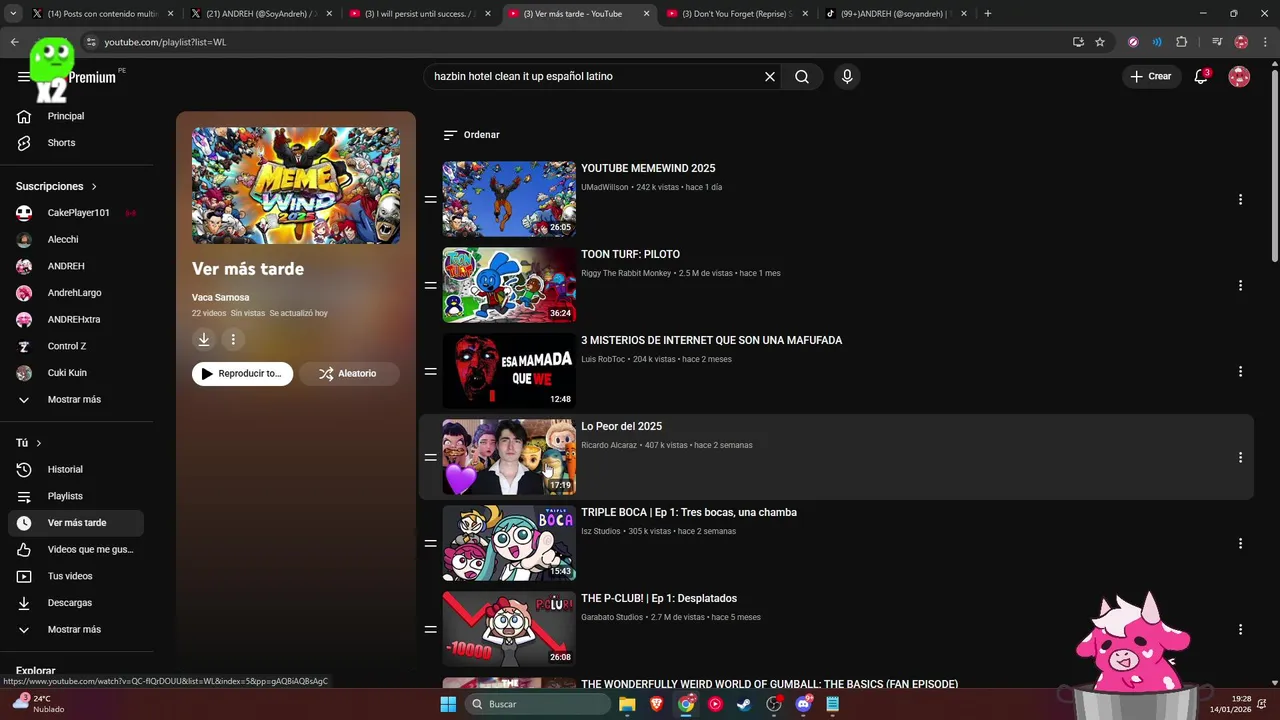The width and height of the screenshot is (1280, 720).
Task: Open options menu for YOUTUBE MEMEWIND 2025
Action: coord(1240,200)
